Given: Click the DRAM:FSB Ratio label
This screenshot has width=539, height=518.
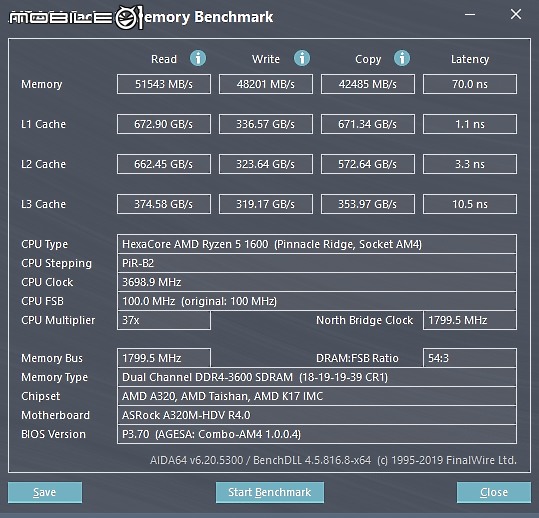Looking at the screenshot, I should pos(357,359).
